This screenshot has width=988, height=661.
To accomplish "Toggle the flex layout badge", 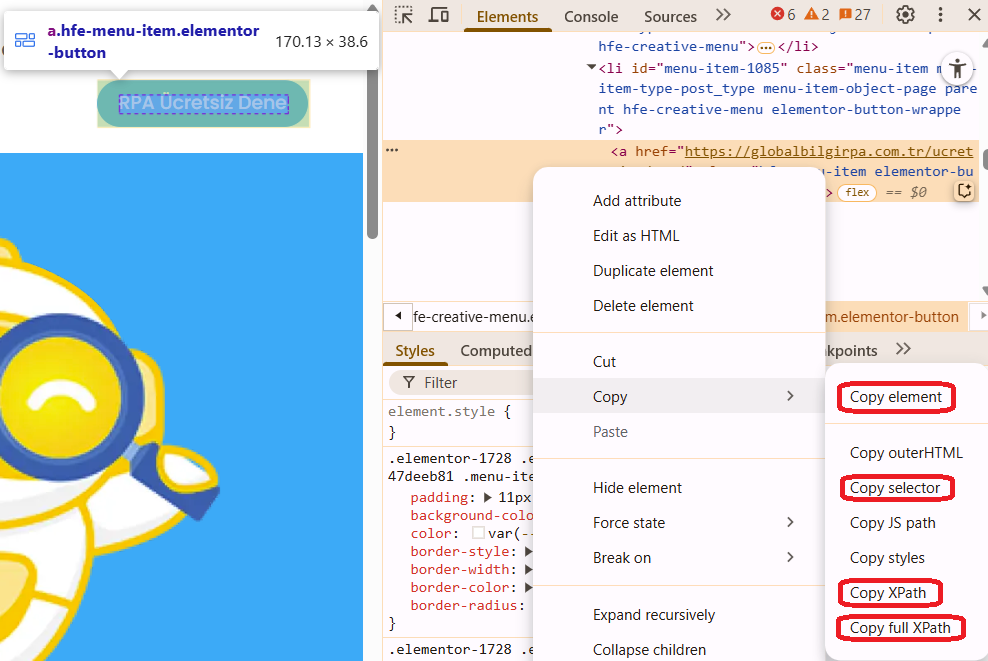I will (x=857, y=192).
